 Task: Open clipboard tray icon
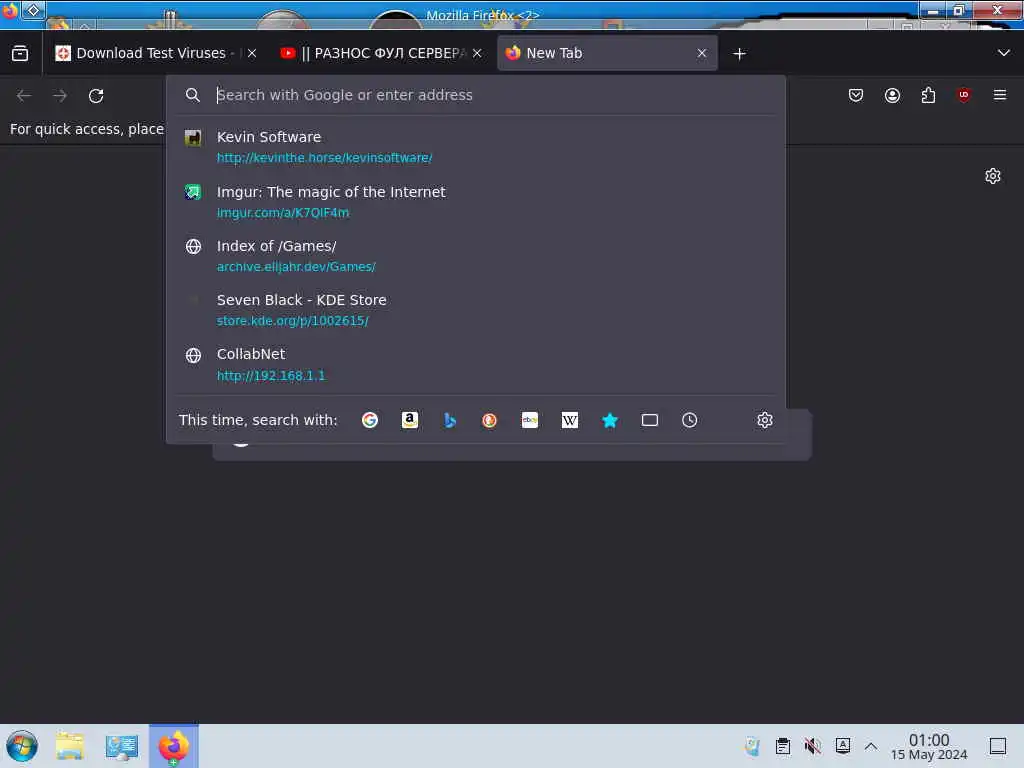click(x=782, y=746)
